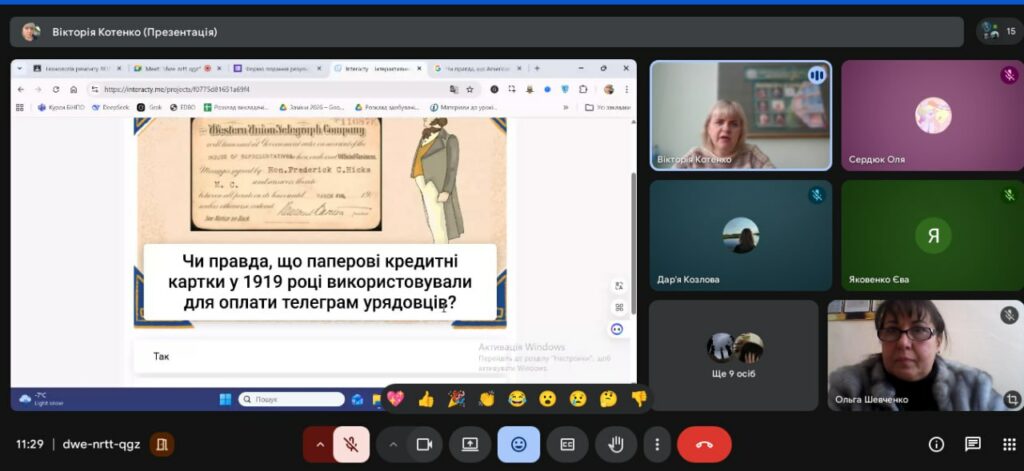Screen dimensions: 1024x471
Task: Open the activities grid icon
Action: (1008, 444)
